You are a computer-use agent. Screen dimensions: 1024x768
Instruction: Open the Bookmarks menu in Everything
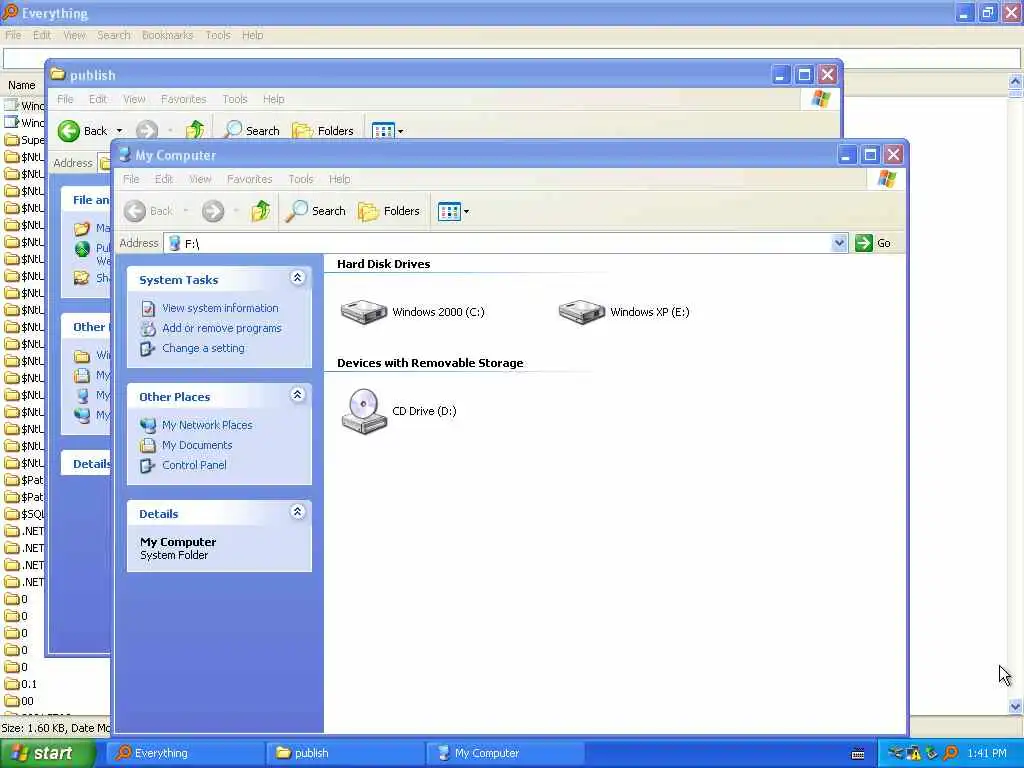pyautogui.click(x=167, y=35)
